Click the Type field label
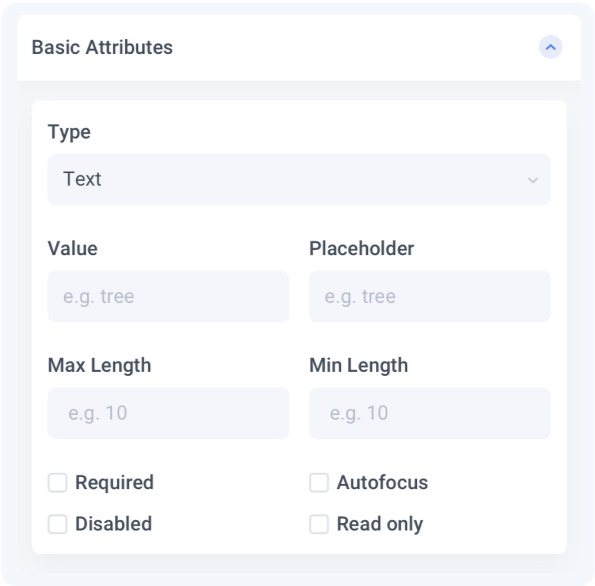This screenshot has width=595, height=586. coord(69,133)
